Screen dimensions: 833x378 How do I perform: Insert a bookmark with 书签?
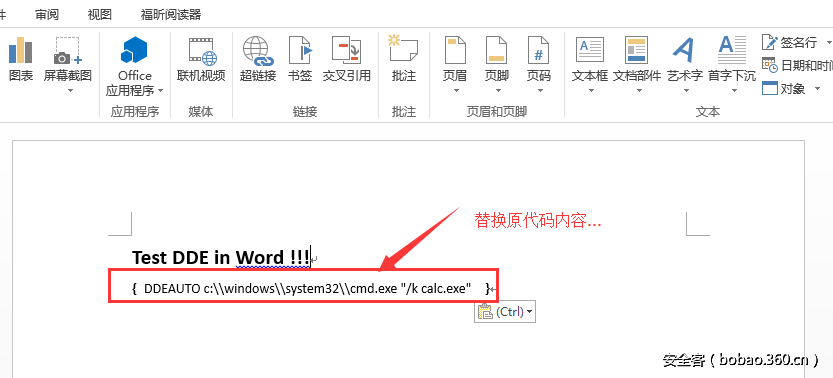[300, 50]
